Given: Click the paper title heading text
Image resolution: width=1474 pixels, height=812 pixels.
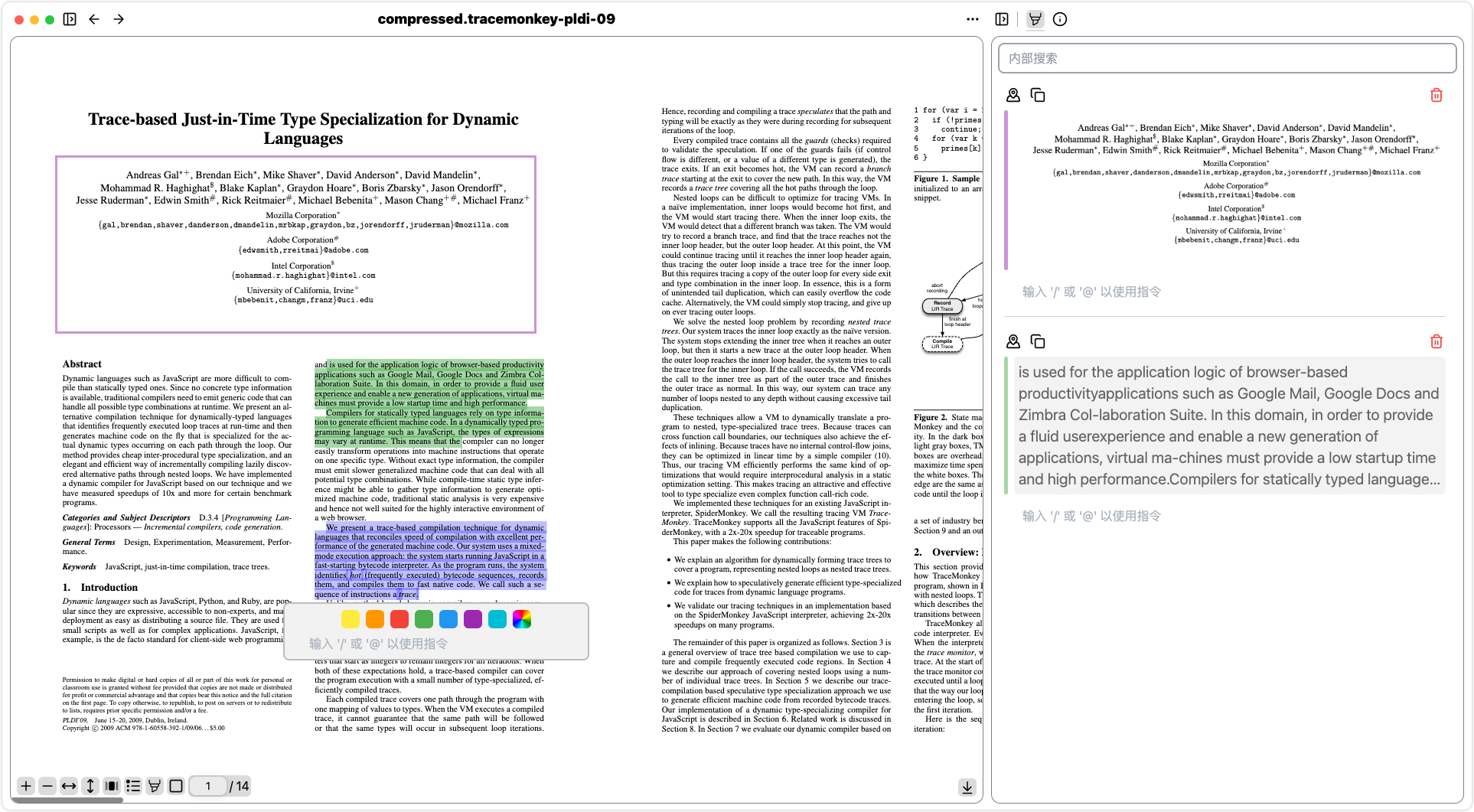Looking at the screenshot, I should [303, 129].
